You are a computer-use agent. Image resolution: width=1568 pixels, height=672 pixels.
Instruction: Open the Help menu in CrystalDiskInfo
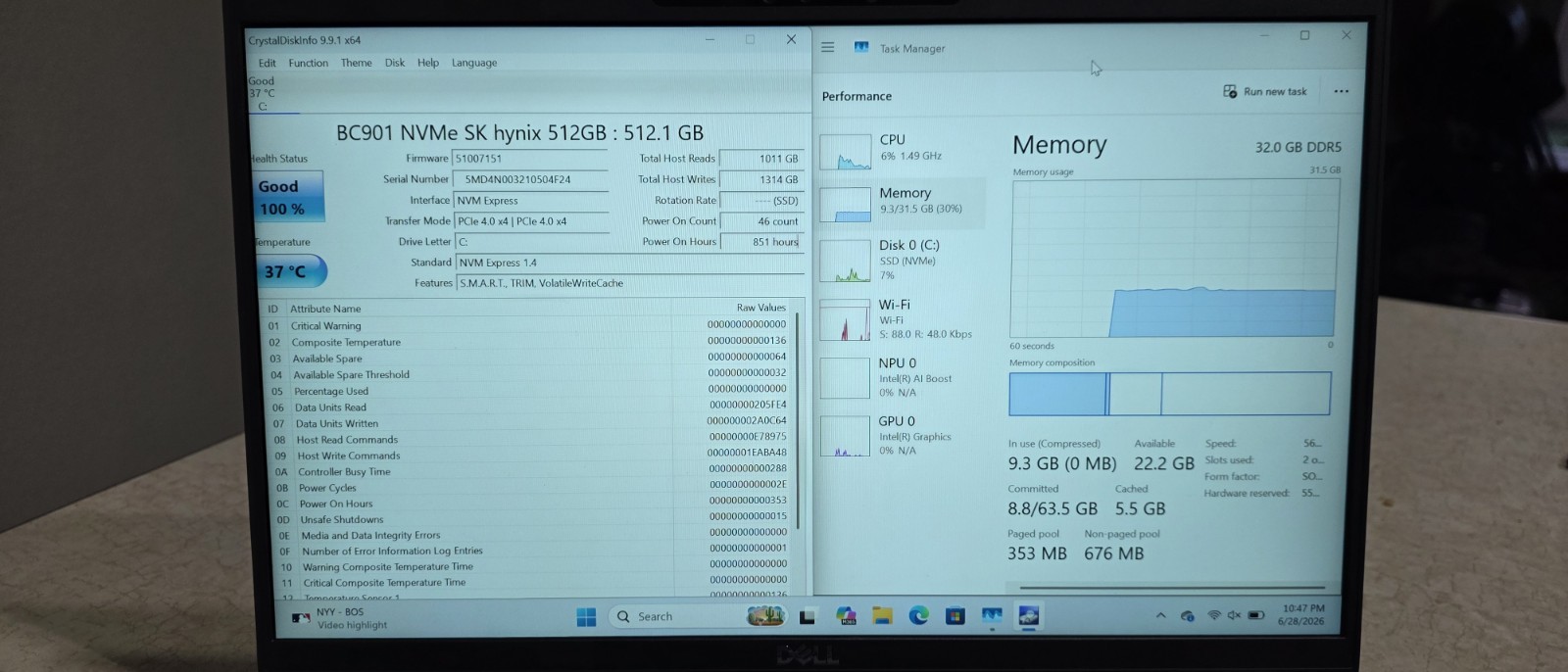[427, 63]
